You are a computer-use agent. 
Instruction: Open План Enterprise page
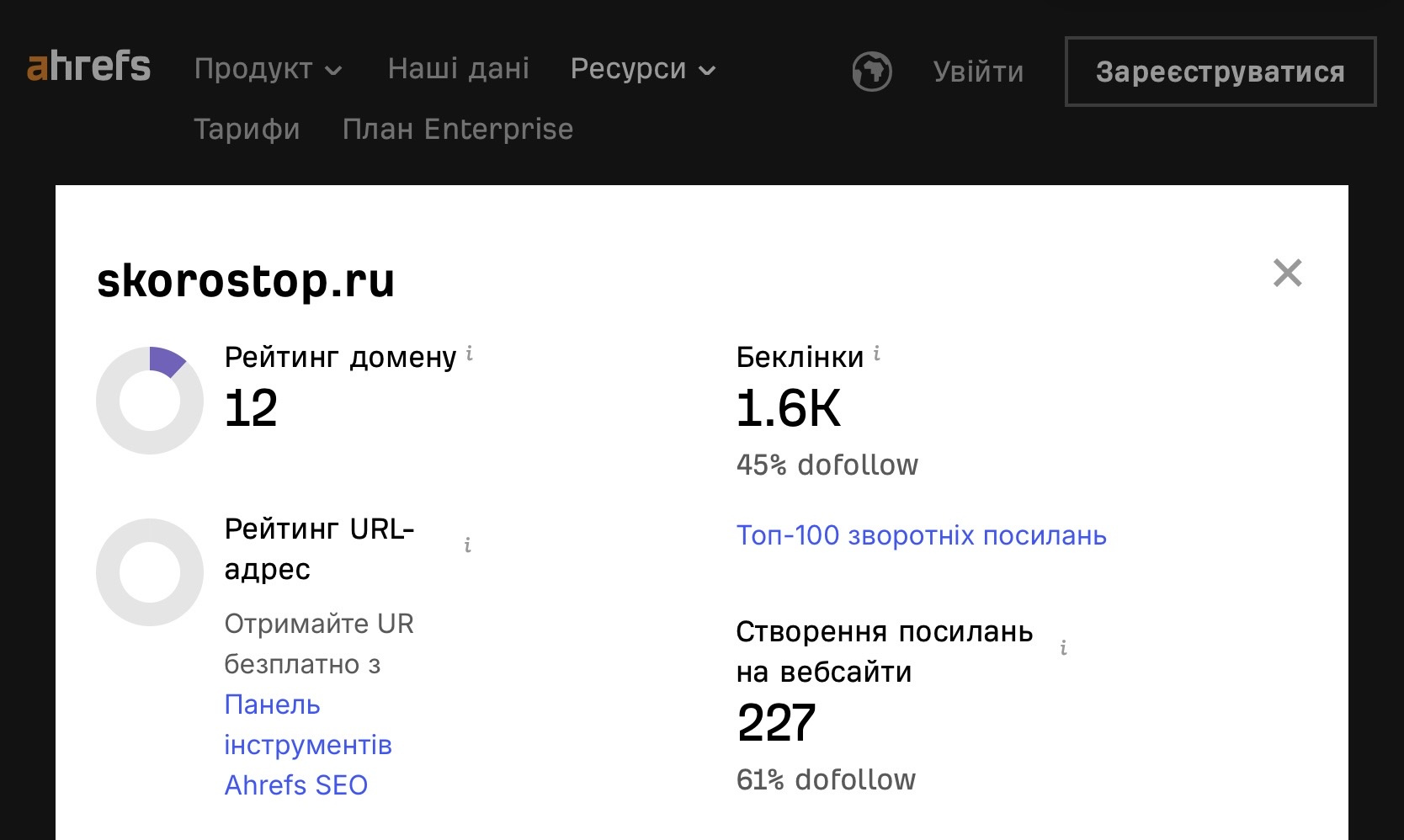tap(458, 130)
